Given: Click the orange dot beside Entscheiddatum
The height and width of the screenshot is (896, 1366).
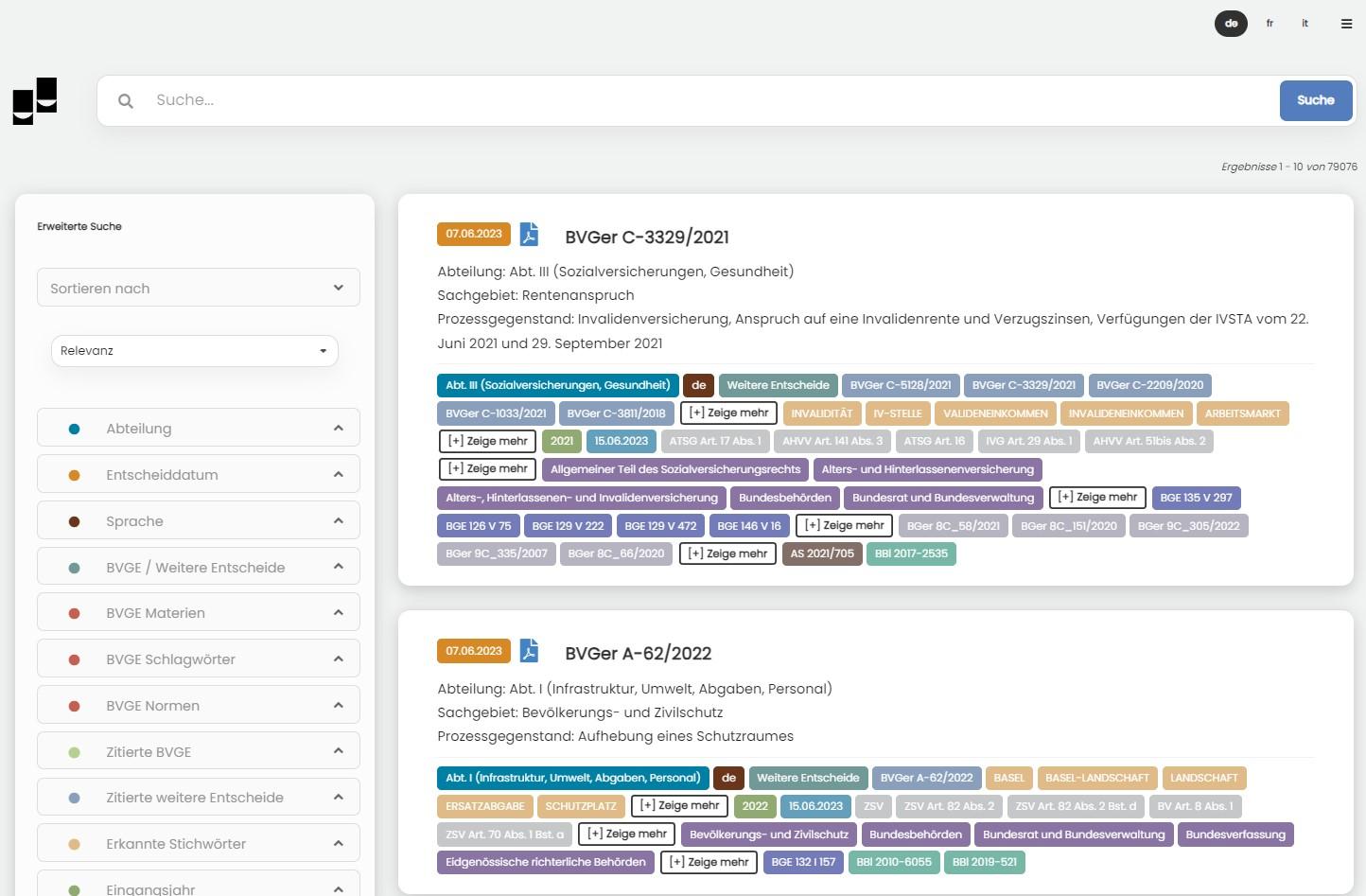Looking at the screenshot, I should (75, 475).
